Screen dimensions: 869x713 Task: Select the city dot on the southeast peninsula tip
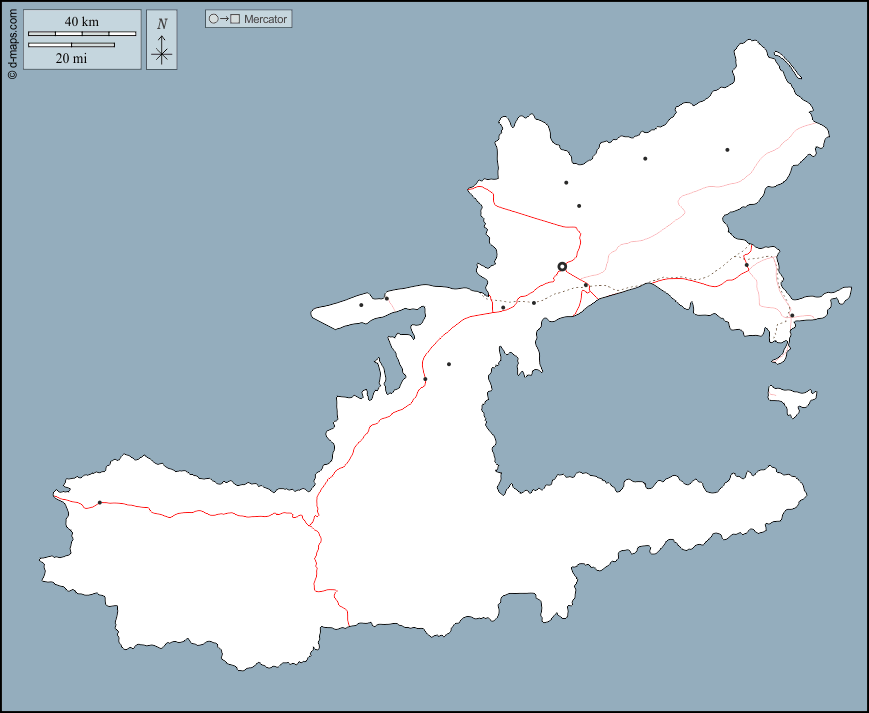[792, 316]
